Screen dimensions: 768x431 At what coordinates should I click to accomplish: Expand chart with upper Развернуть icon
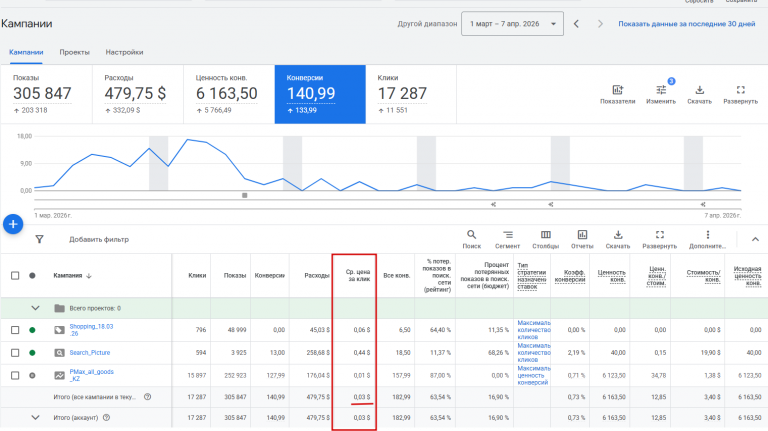740,90
